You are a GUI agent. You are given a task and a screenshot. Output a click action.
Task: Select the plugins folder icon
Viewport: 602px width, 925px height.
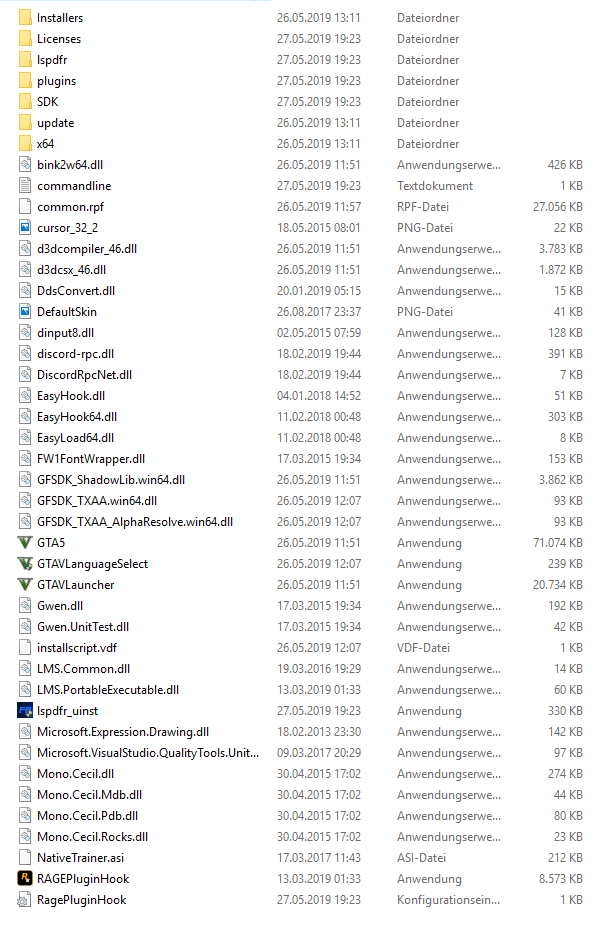[x=25, y=81]
